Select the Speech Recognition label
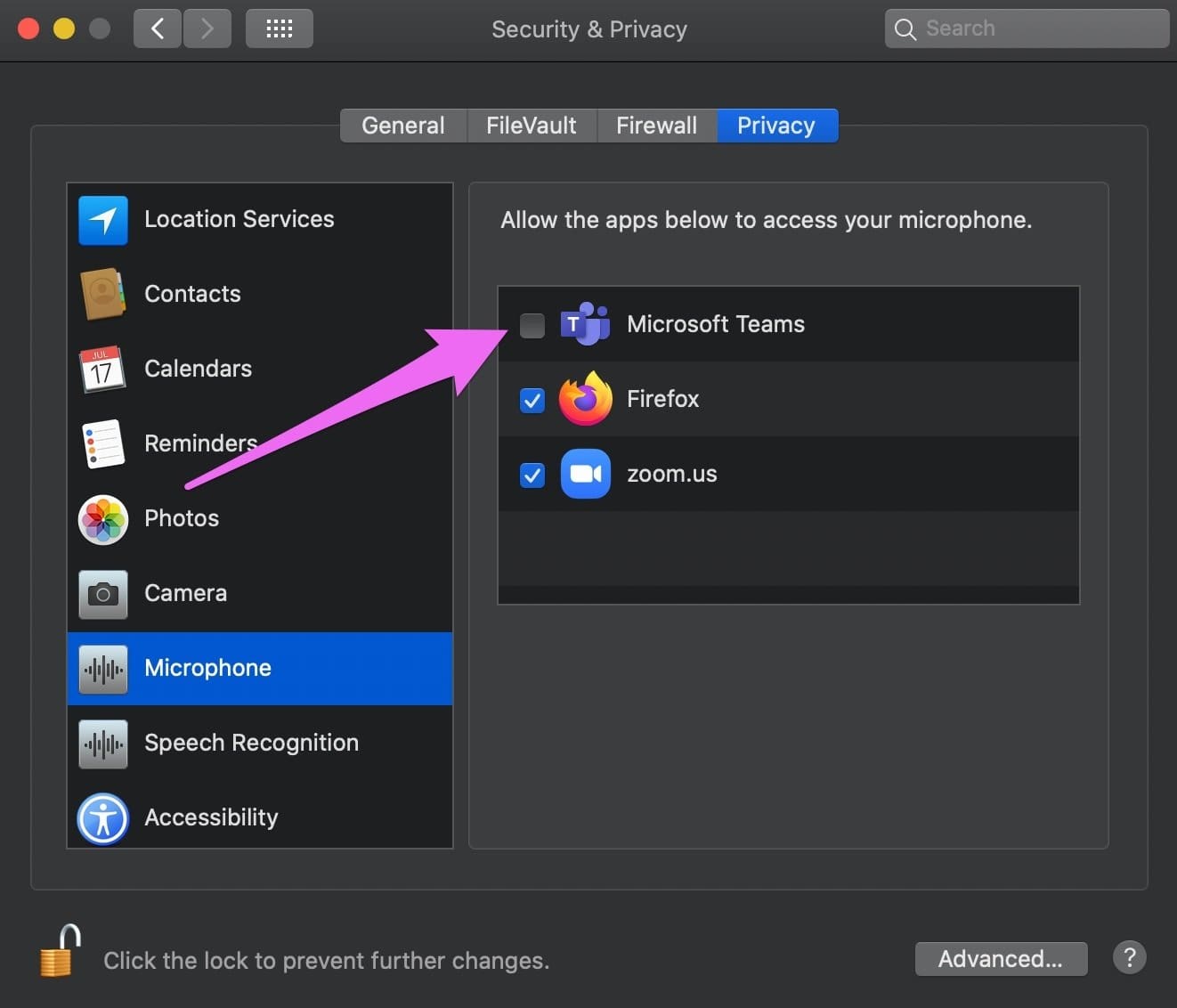Image resolution: width=1177 pixels, height=1008 pixels. pyautogui.click(x=251, y=743)
